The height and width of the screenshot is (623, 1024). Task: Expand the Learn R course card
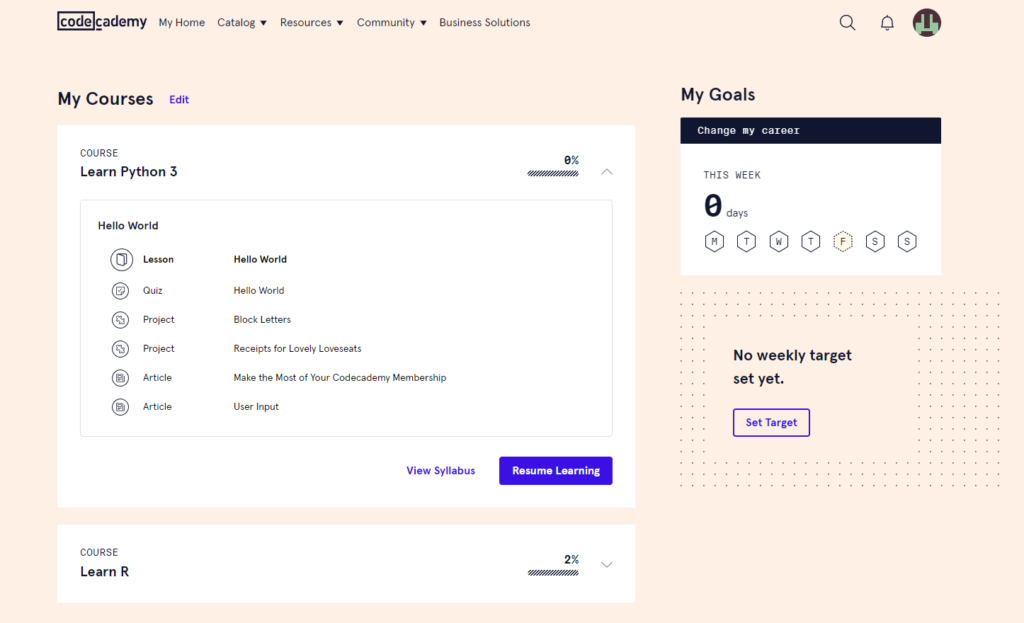tap(607, 565)
